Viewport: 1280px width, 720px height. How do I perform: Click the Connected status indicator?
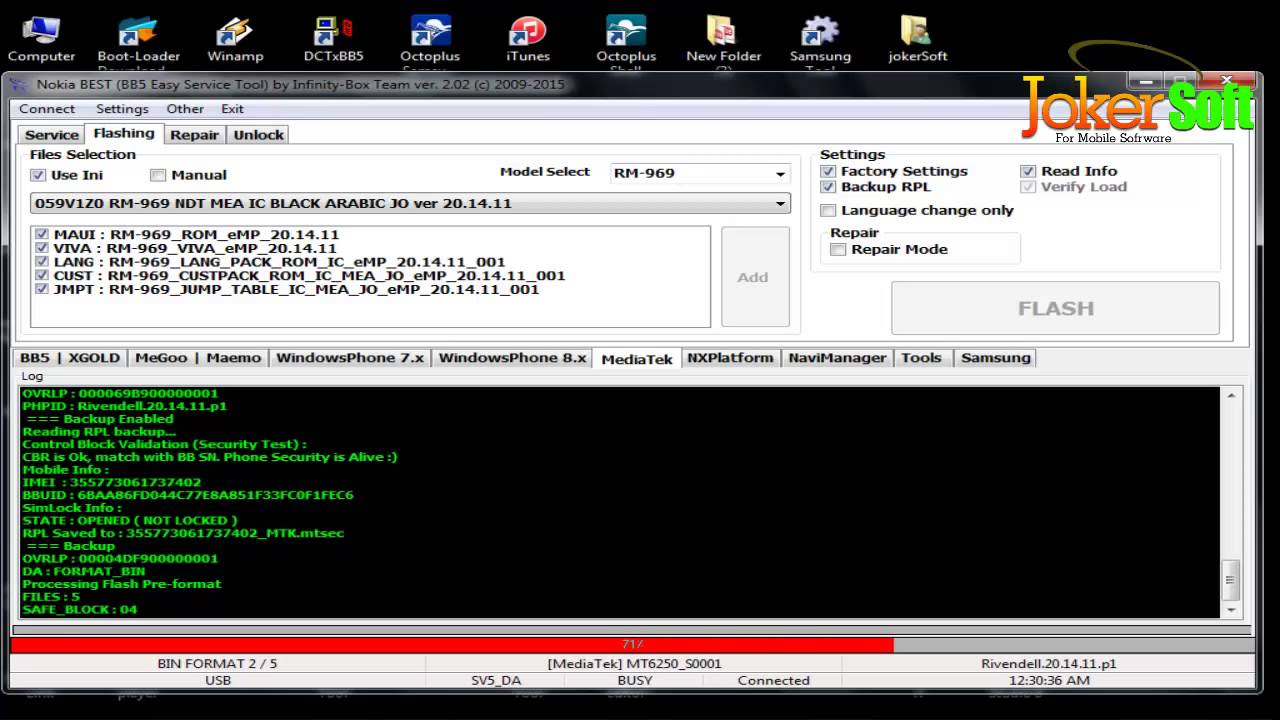pyautogui.click(x=773, y=680)
